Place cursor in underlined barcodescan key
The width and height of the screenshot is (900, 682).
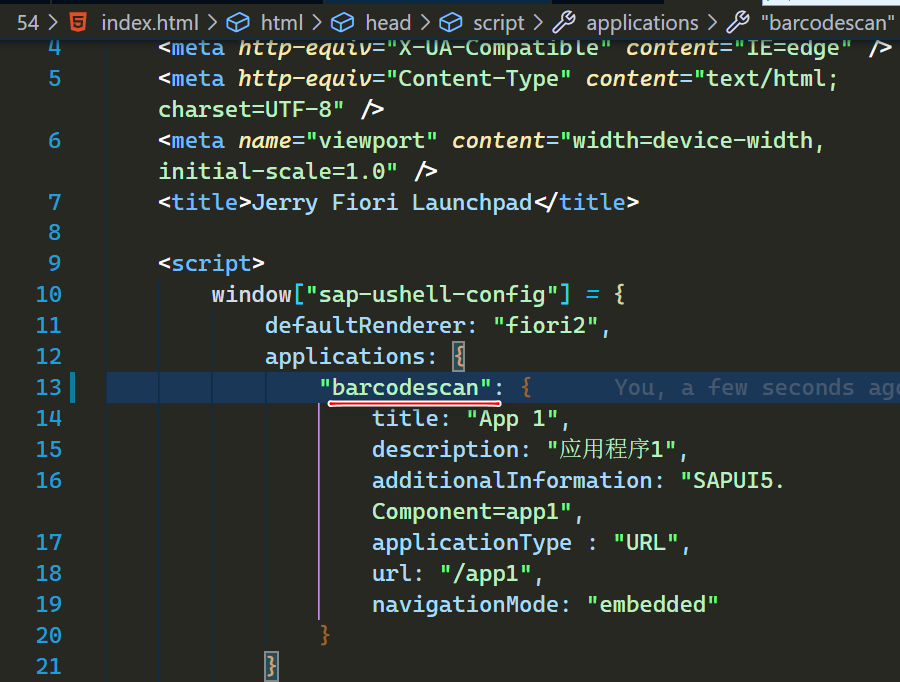(x=405, y=388)
